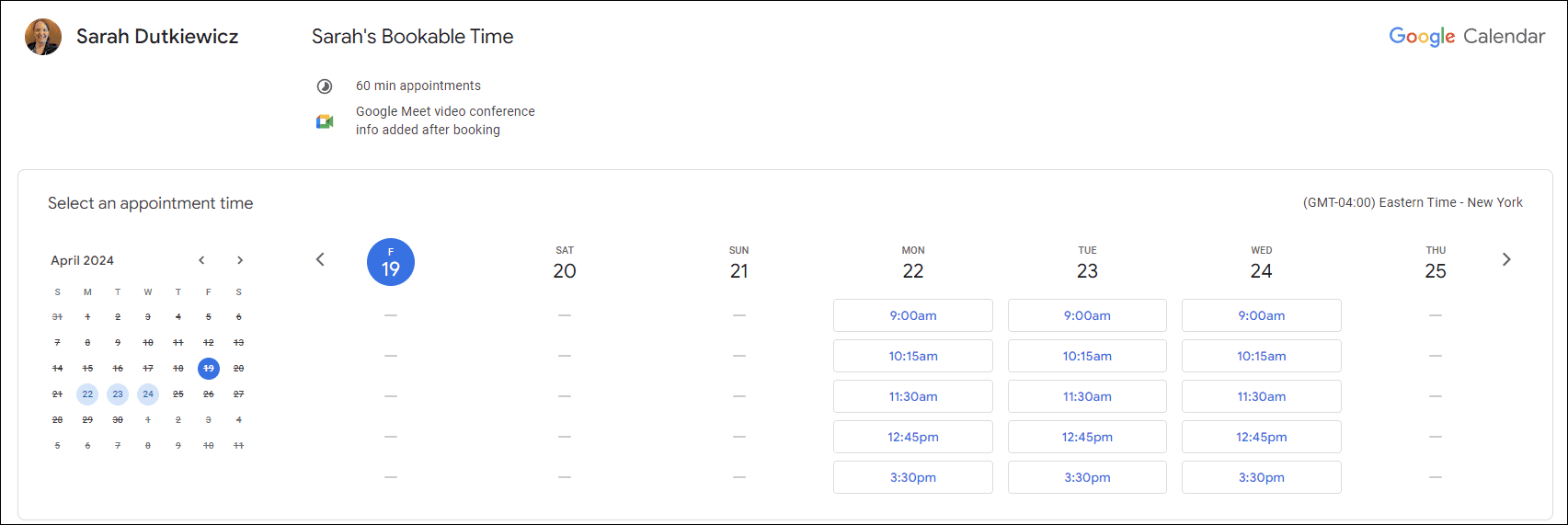Book Tuesday 23 at 12:45pm

click(x=1087, y=437)
